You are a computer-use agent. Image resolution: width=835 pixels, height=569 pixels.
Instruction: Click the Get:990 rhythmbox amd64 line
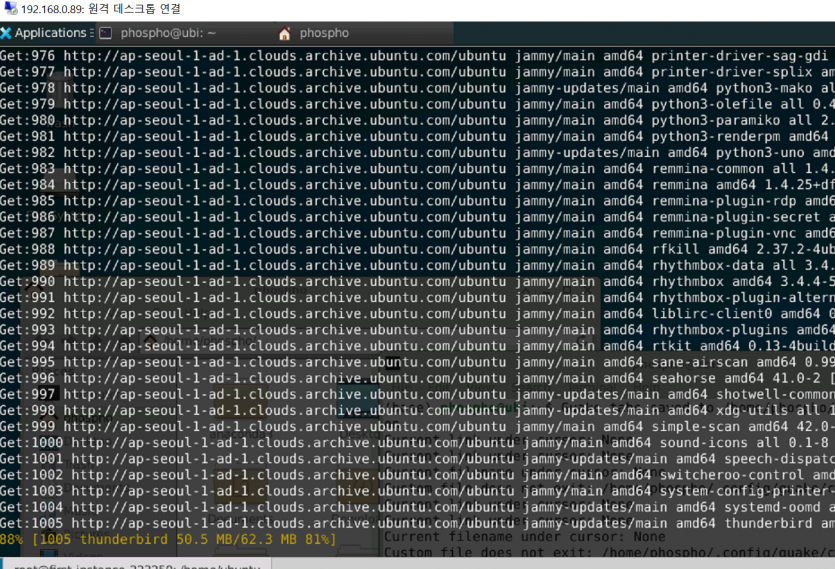point(418,281)
